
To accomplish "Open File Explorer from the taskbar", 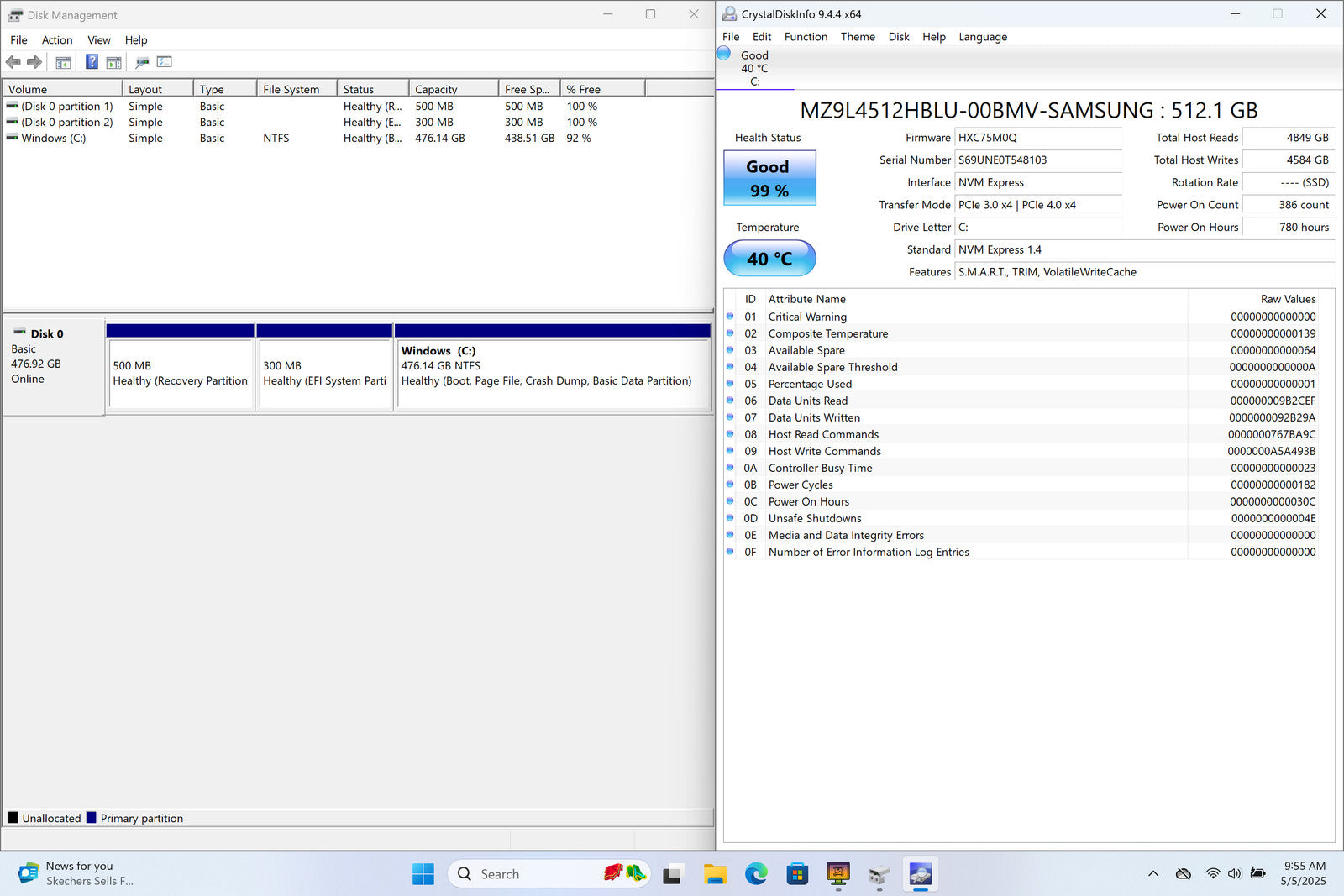I will coord(715,874).
